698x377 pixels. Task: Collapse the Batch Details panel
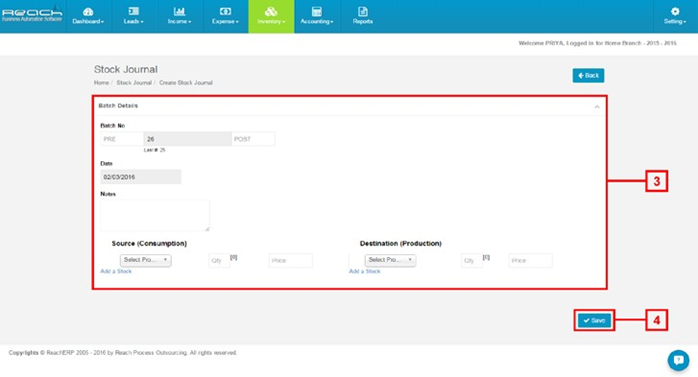click(x=597, y=106)
